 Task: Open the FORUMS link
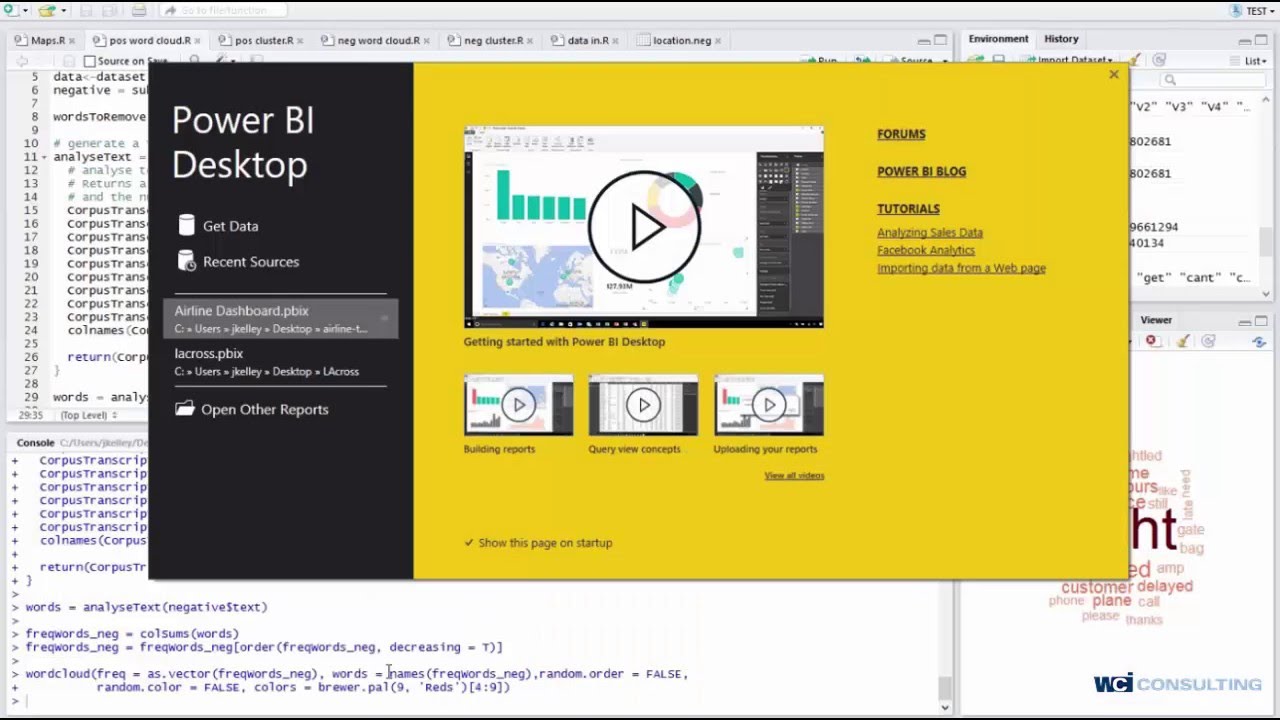pos(901,134)
